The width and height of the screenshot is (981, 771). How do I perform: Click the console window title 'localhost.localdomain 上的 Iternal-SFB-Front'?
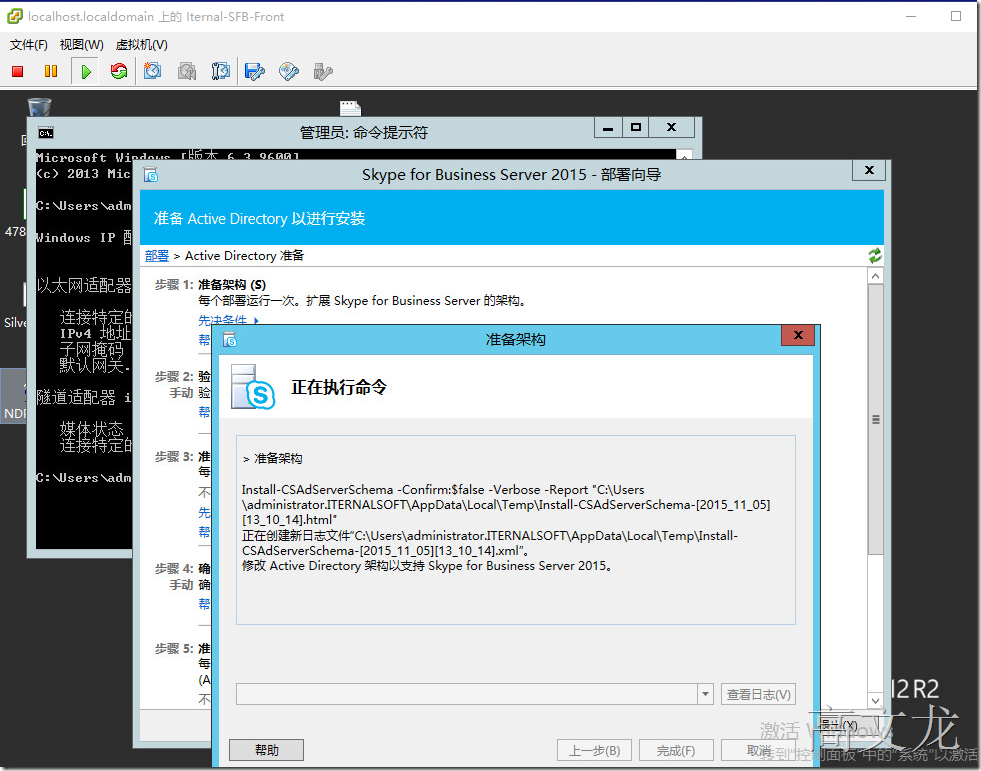pyautogui.click(x=156, y=17)
